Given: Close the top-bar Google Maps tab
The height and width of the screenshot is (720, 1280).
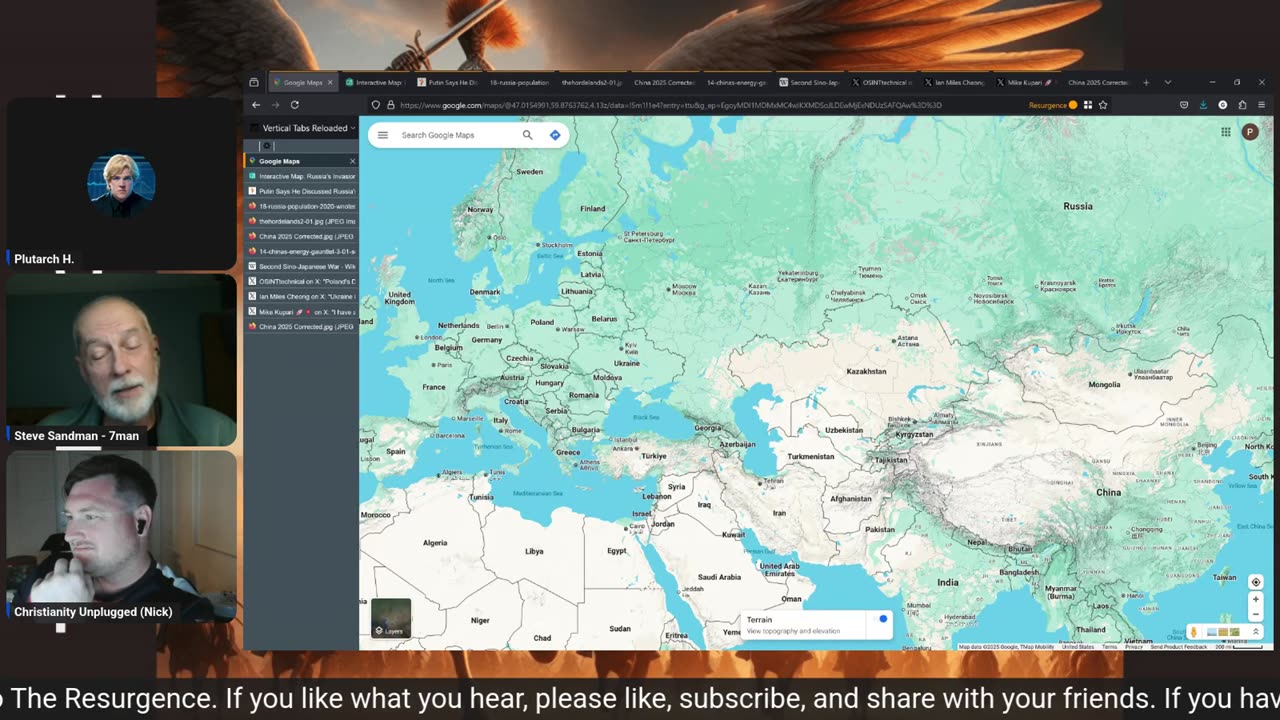Looking at the screenshot, I should click(330, 82).
